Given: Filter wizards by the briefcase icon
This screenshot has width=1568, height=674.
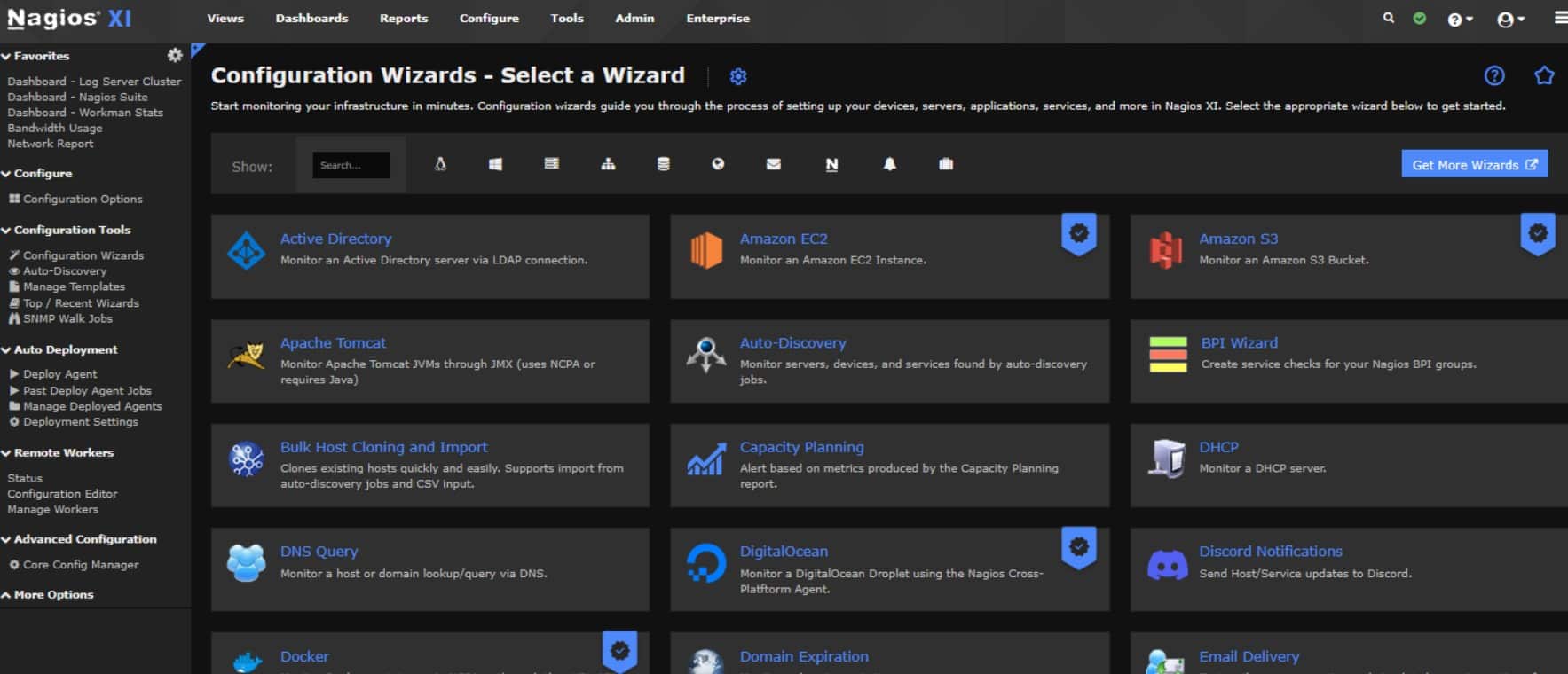Looking at the screenshot, I should pos(946,164).
